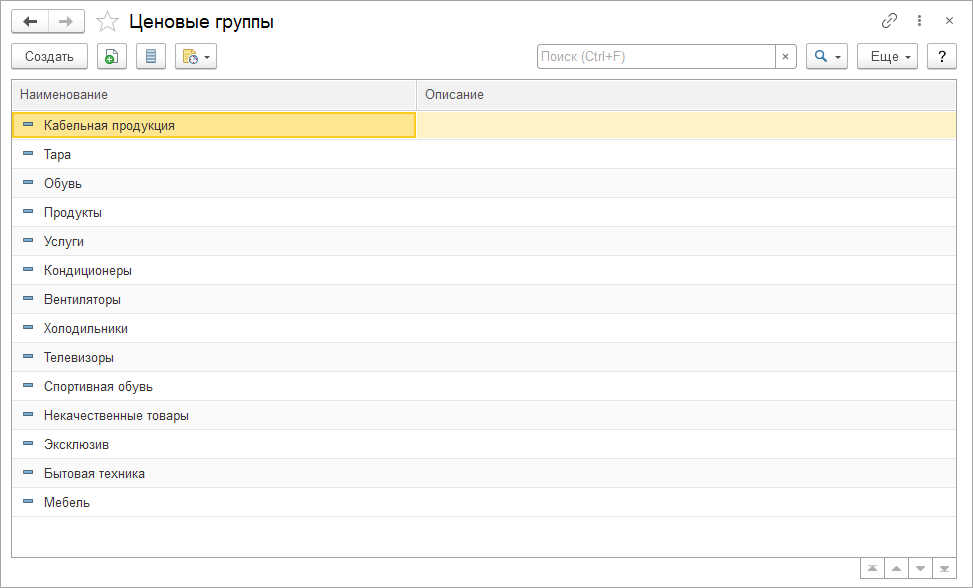Focus the Поиск search input field

[656, 57]
